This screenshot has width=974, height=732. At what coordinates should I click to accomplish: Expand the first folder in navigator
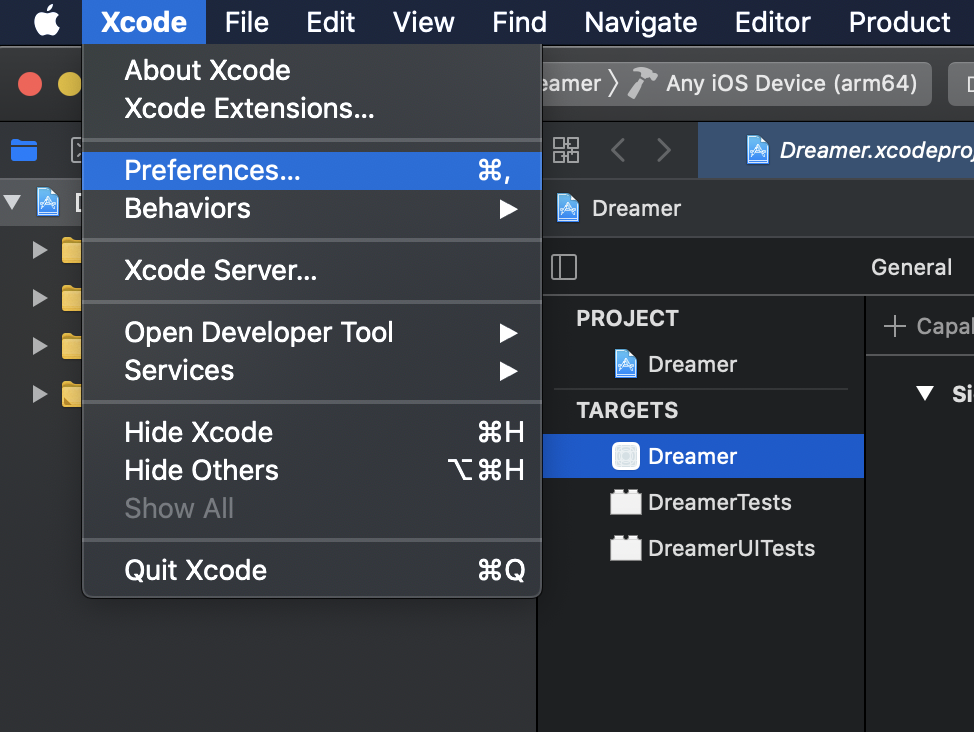(x=40, y=250)
